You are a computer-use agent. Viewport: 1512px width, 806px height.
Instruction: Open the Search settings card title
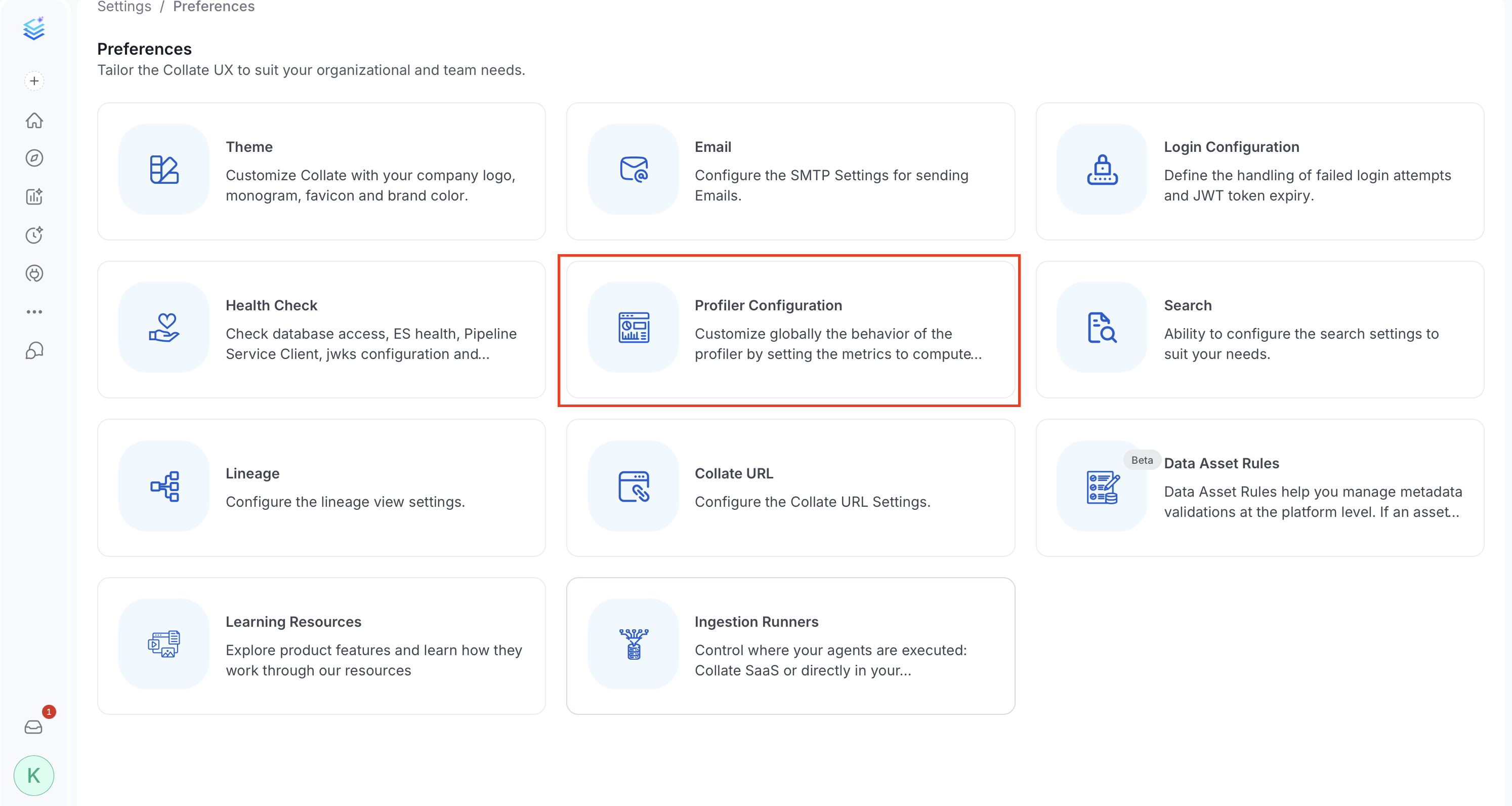pyautogui.click(x=1188, y=305)
